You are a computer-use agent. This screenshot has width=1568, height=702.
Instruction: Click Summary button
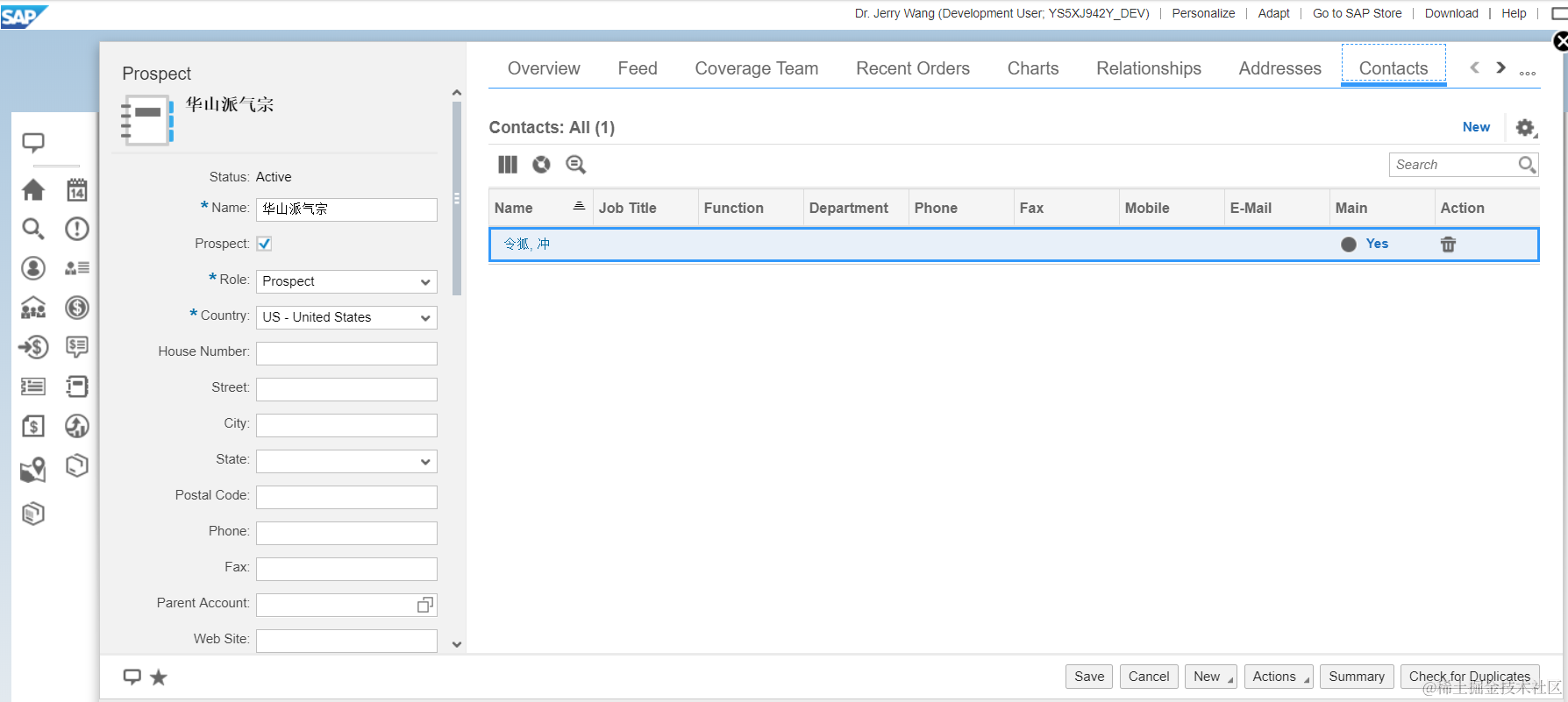1357,677
